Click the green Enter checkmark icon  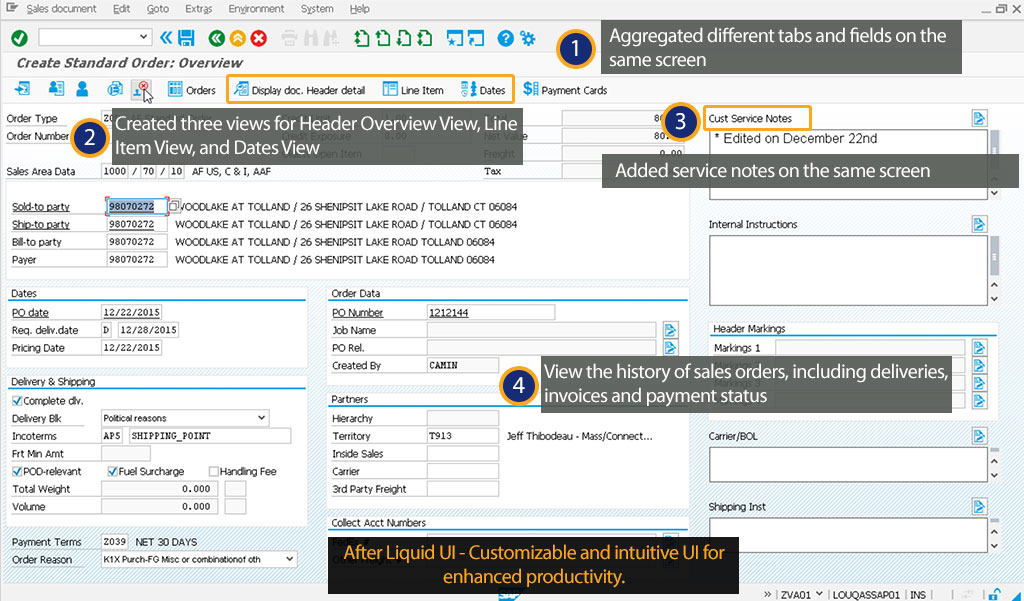pyautogui.click(x=20, y=38)
